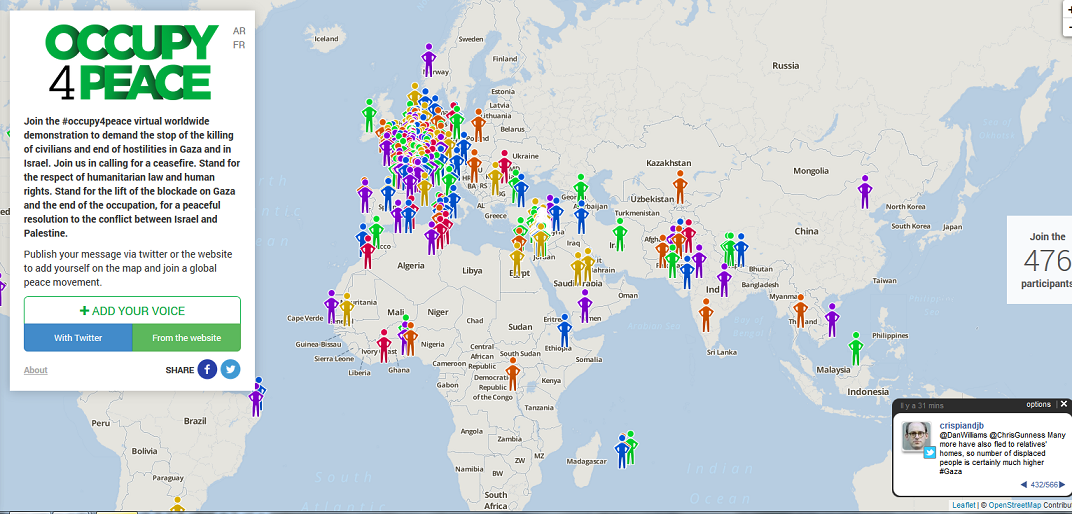Click the green marker east of Madagascar

pos(631,447)
